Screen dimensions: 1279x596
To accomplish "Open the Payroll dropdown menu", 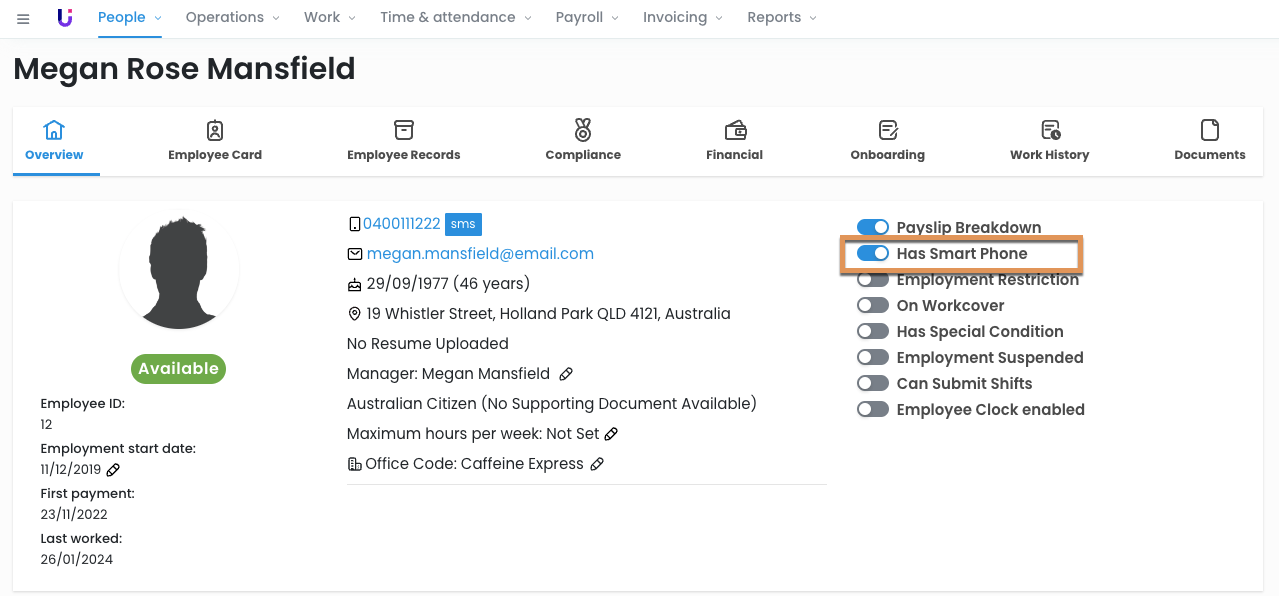I will tap(587, 18).
